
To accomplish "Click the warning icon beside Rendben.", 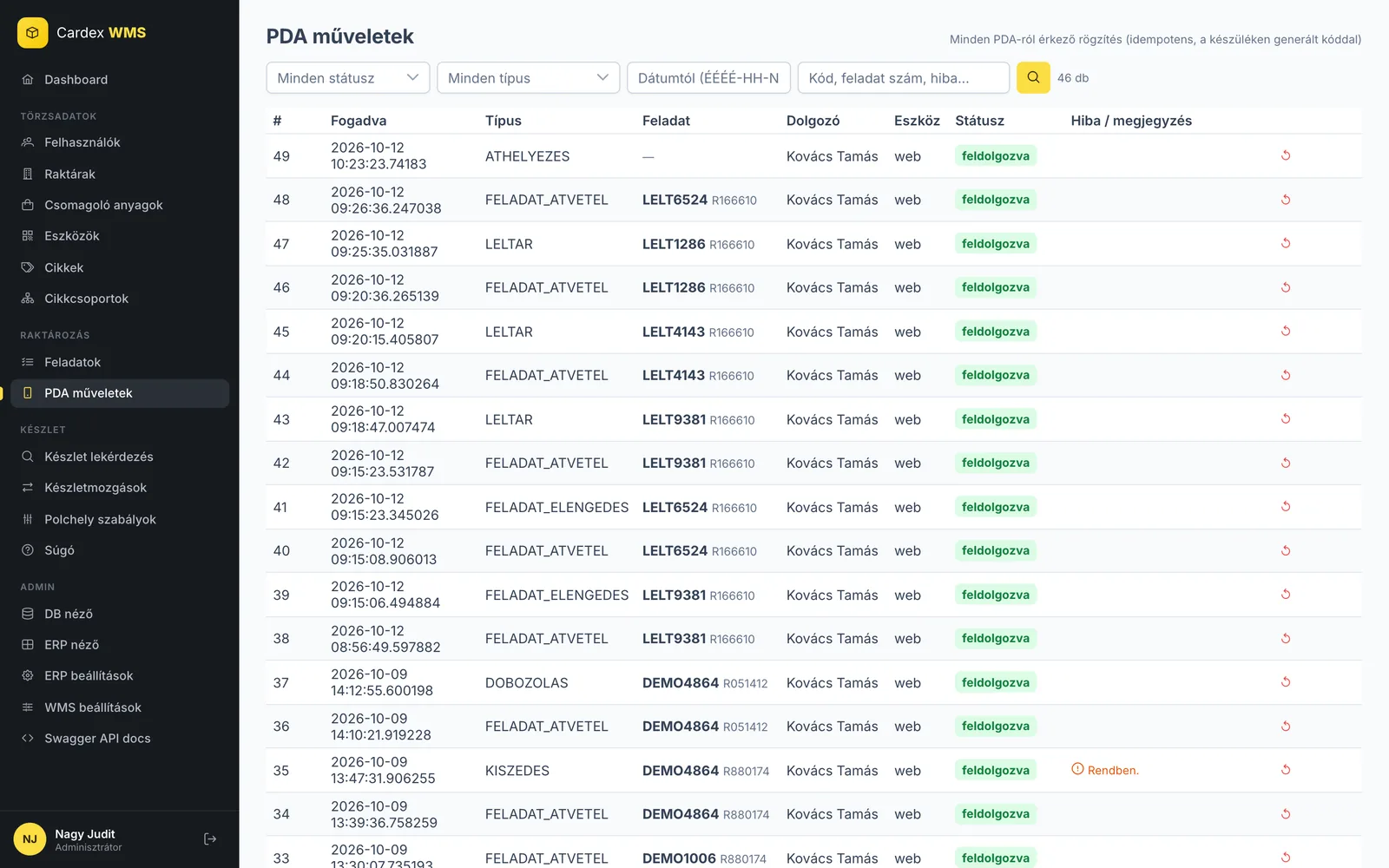I will (x=1077, y=769).
